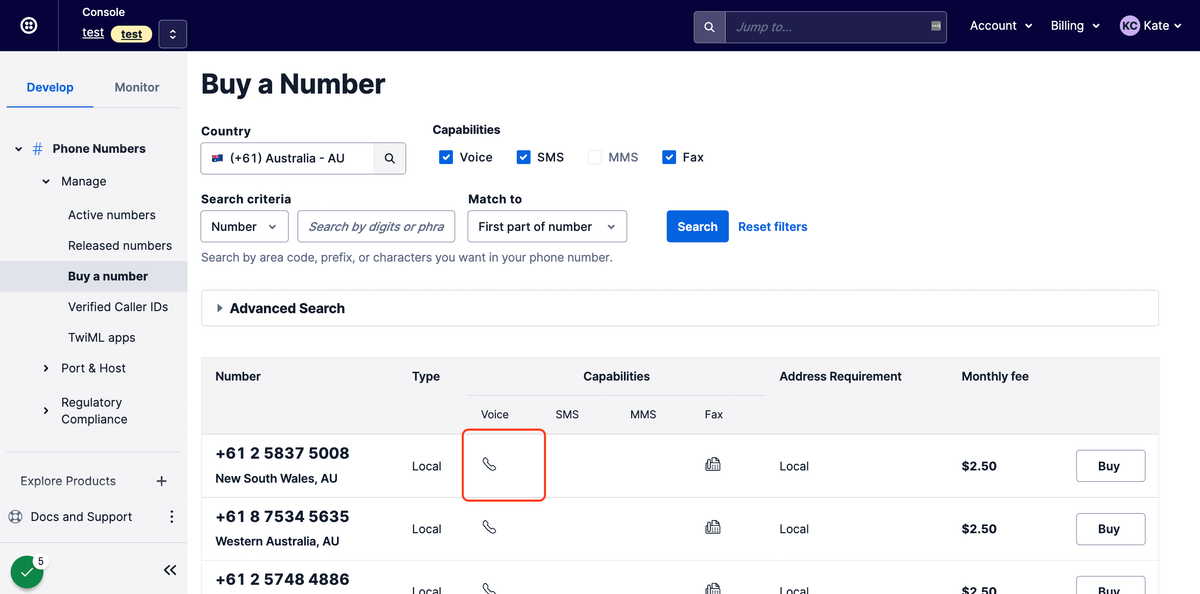Open the Kate user avatar menu
The image size is (1200, 594).
tap(1152, 26)
